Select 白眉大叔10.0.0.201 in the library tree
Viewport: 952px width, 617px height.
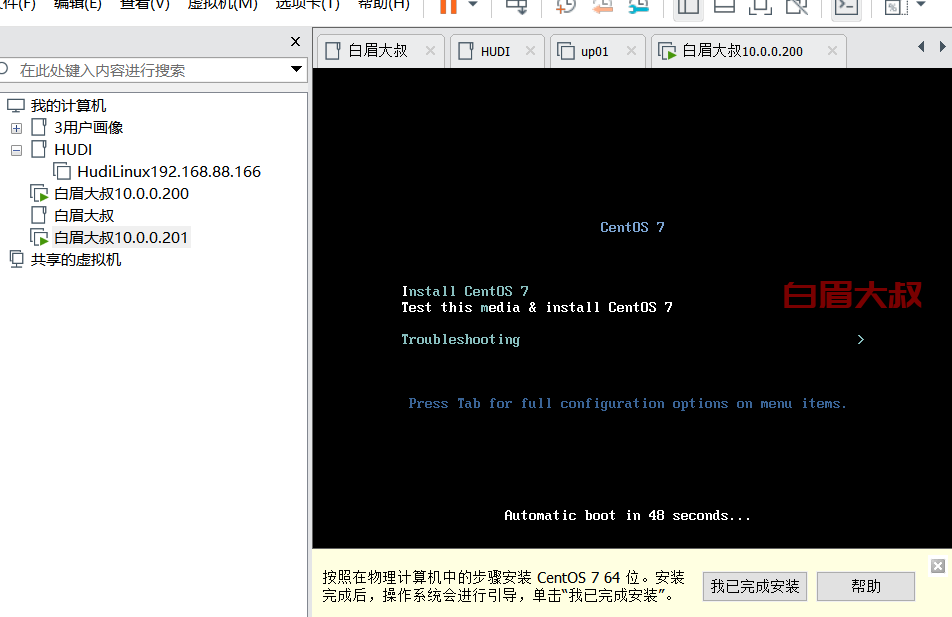121,237
